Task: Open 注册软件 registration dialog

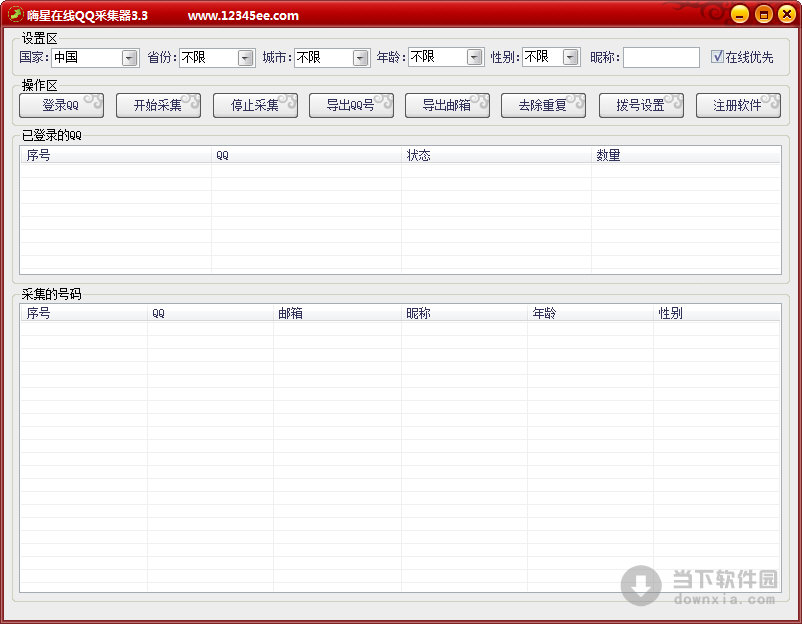Action: (738, 105)
